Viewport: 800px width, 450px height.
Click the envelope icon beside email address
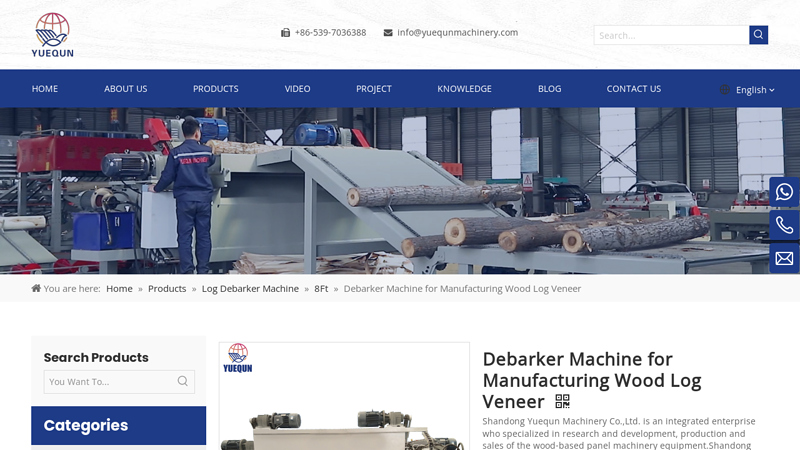point(388,33)
